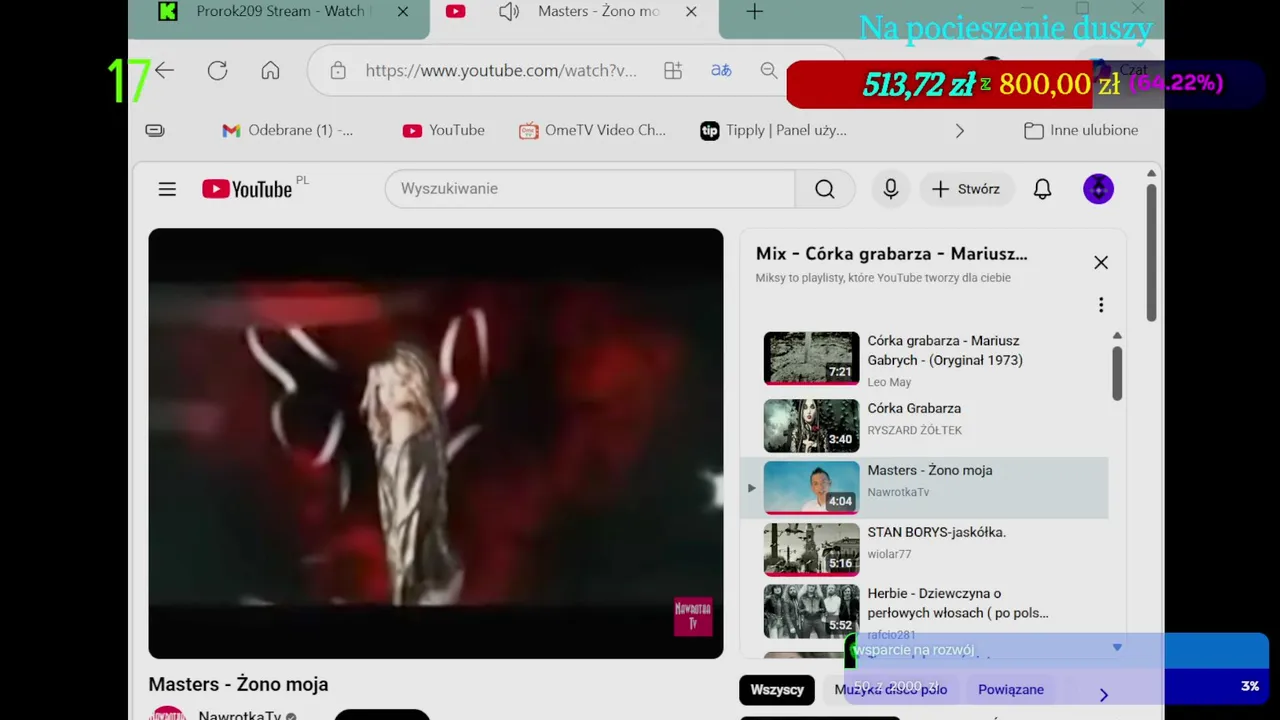Open the YouTube bookmark
This screenshot has width=1280, height=720.
pyautogui.click(x=443, y=130)
